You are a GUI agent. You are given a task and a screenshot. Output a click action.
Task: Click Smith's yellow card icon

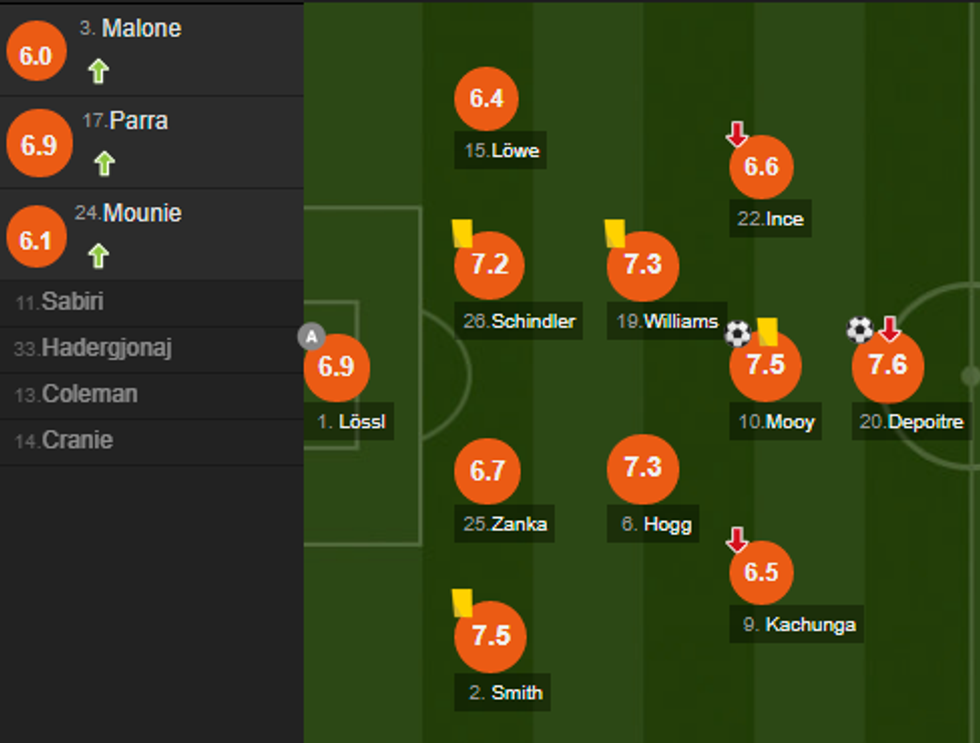tap(462, 604)
